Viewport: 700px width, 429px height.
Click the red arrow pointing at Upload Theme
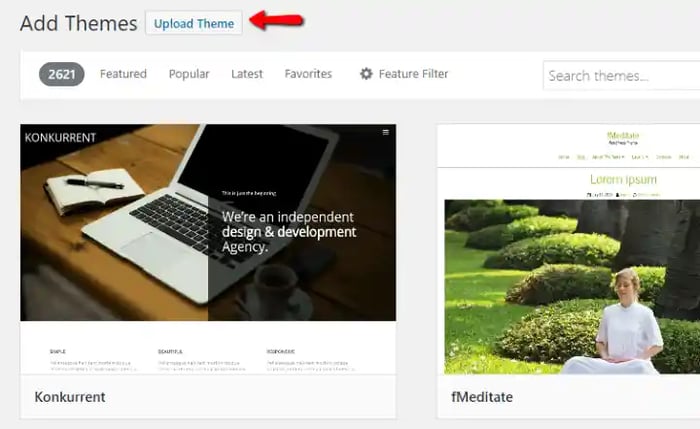[x=276, y=20]
